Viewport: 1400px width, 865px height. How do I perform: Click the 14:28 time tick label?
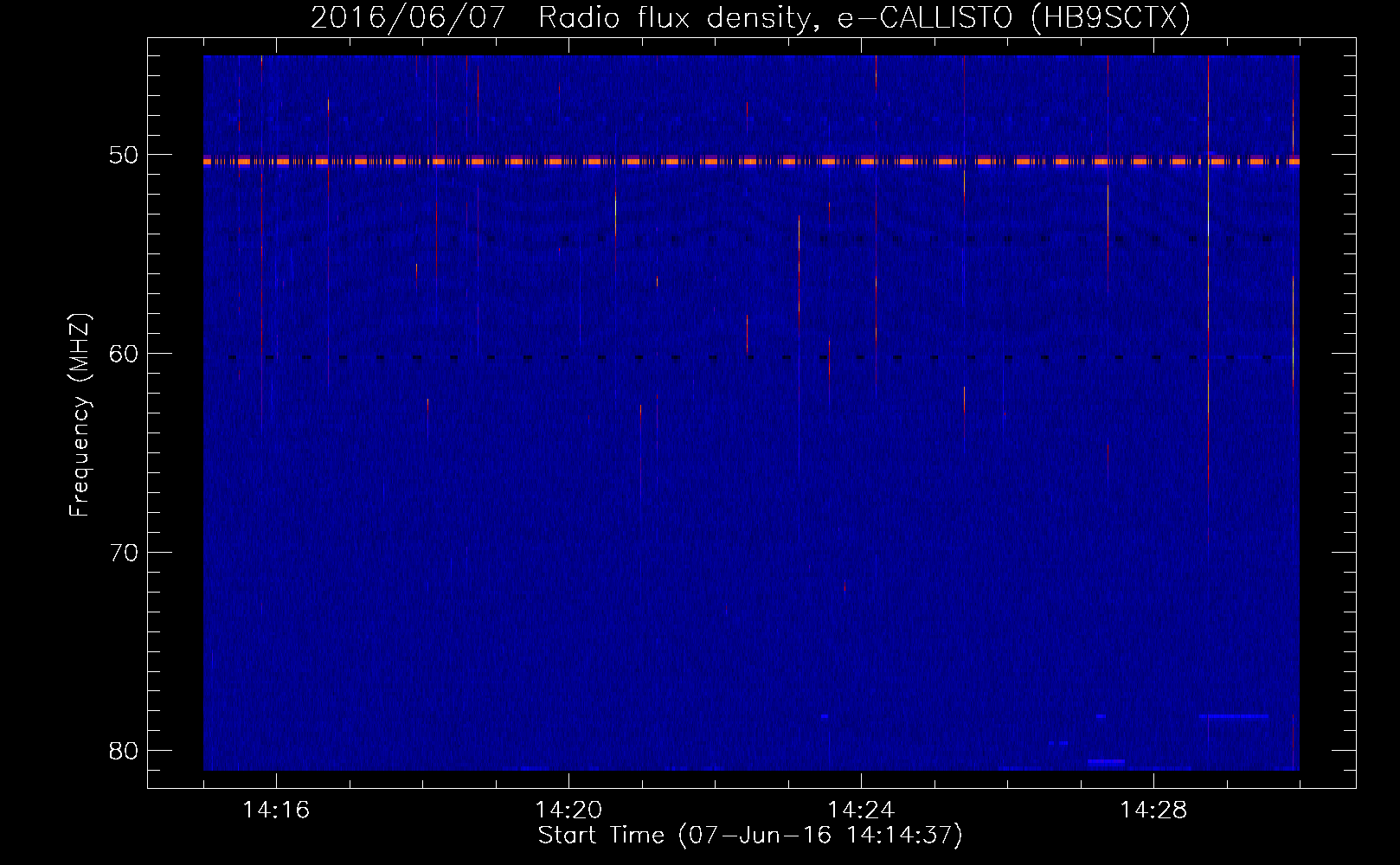tap(1153, 810)
